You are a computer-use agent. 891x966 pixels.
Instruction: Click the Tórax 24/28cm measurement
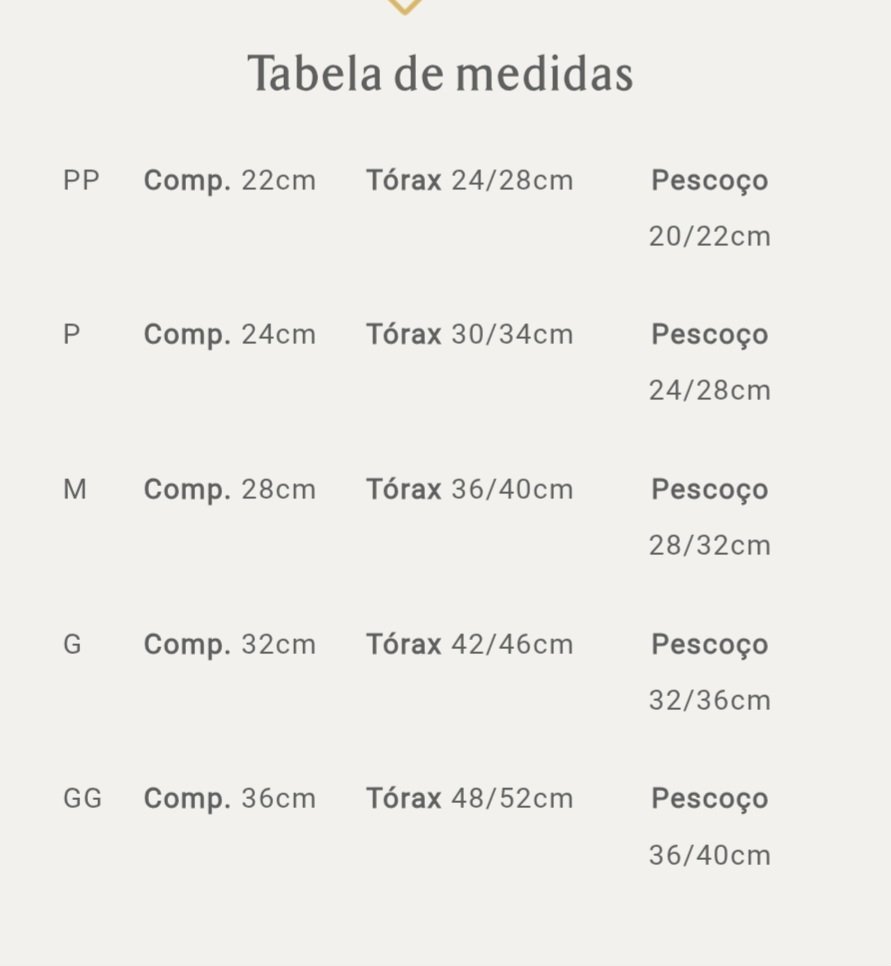point(469,181)
